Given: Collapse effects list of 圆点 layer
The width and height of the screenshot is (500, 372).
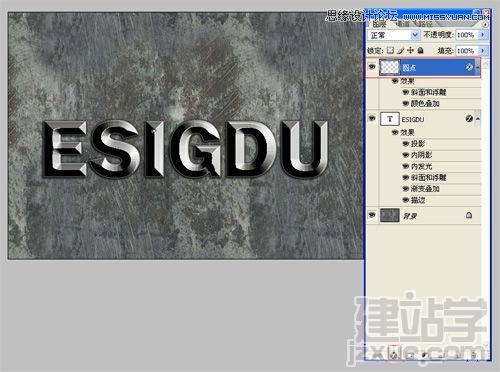Looking at the screenshot, I should click(x=478, y=68).
